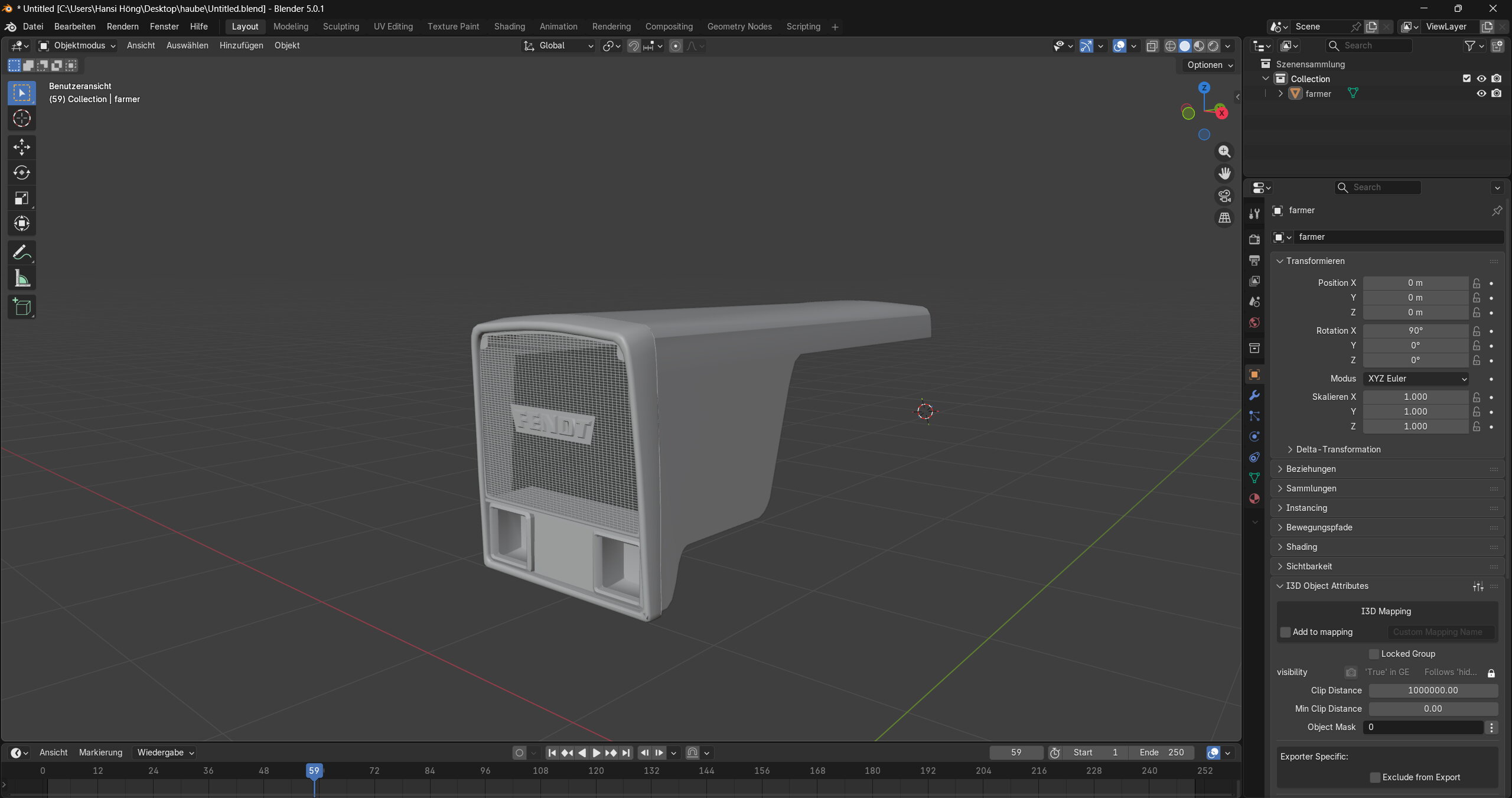
Task: Click the Wiedergabe playback button in the timeline
Action: tap(165, 753)
